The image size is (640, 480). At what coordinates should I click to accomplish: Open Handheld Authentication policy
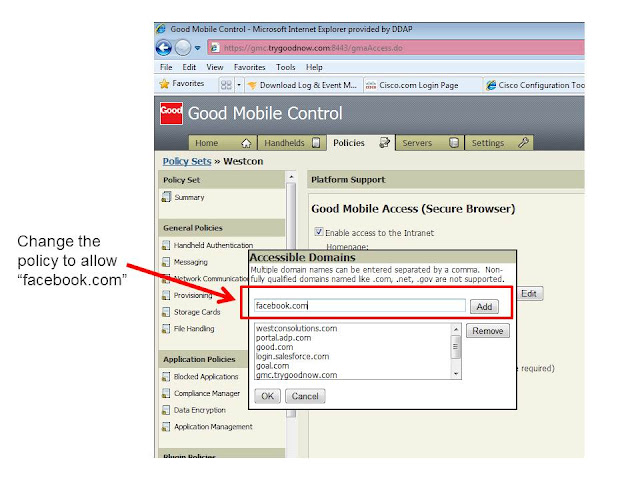213,245
